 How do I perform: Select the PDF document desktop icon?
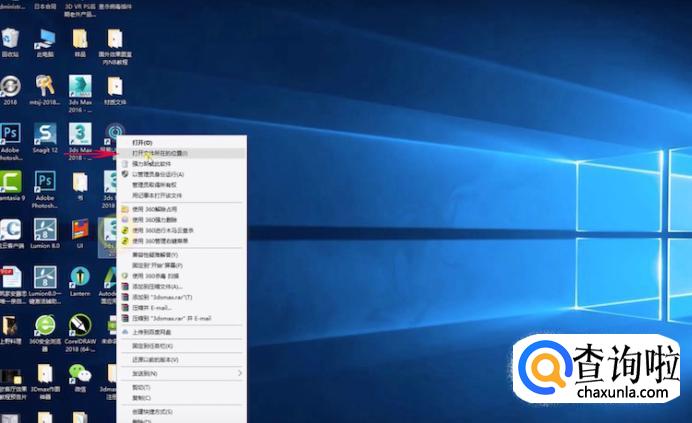[x=11, y=284]
